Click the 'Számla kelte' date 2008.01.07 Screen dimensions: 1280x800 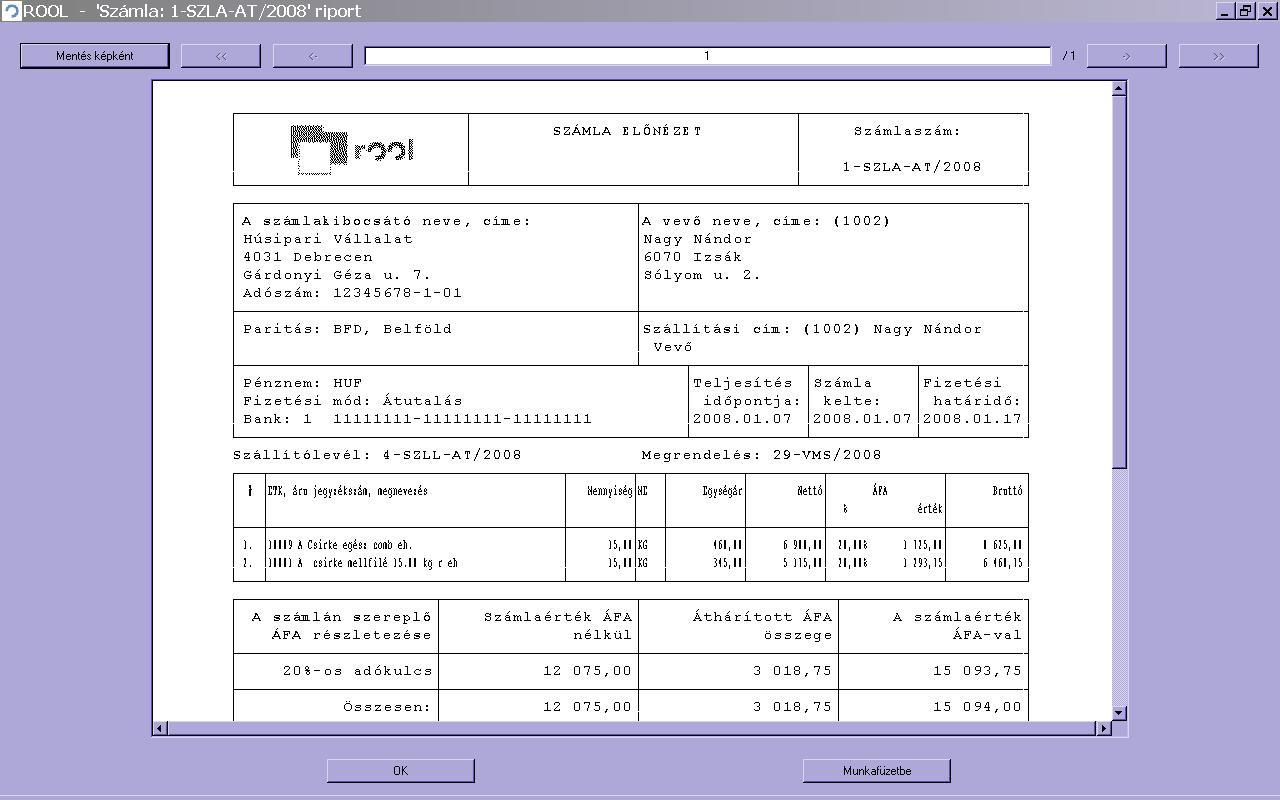pos(863,419)
